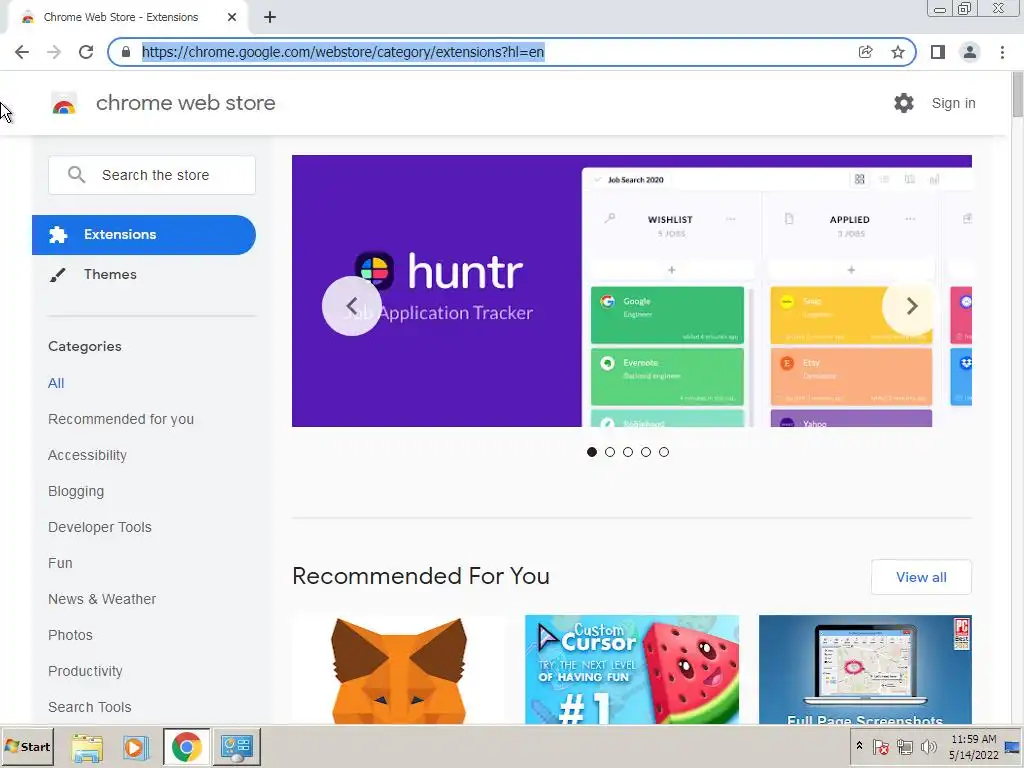The height and width of the screenshot is (768, 1024).
Task: Click the Search the store field
Action: tap(152, 175)
